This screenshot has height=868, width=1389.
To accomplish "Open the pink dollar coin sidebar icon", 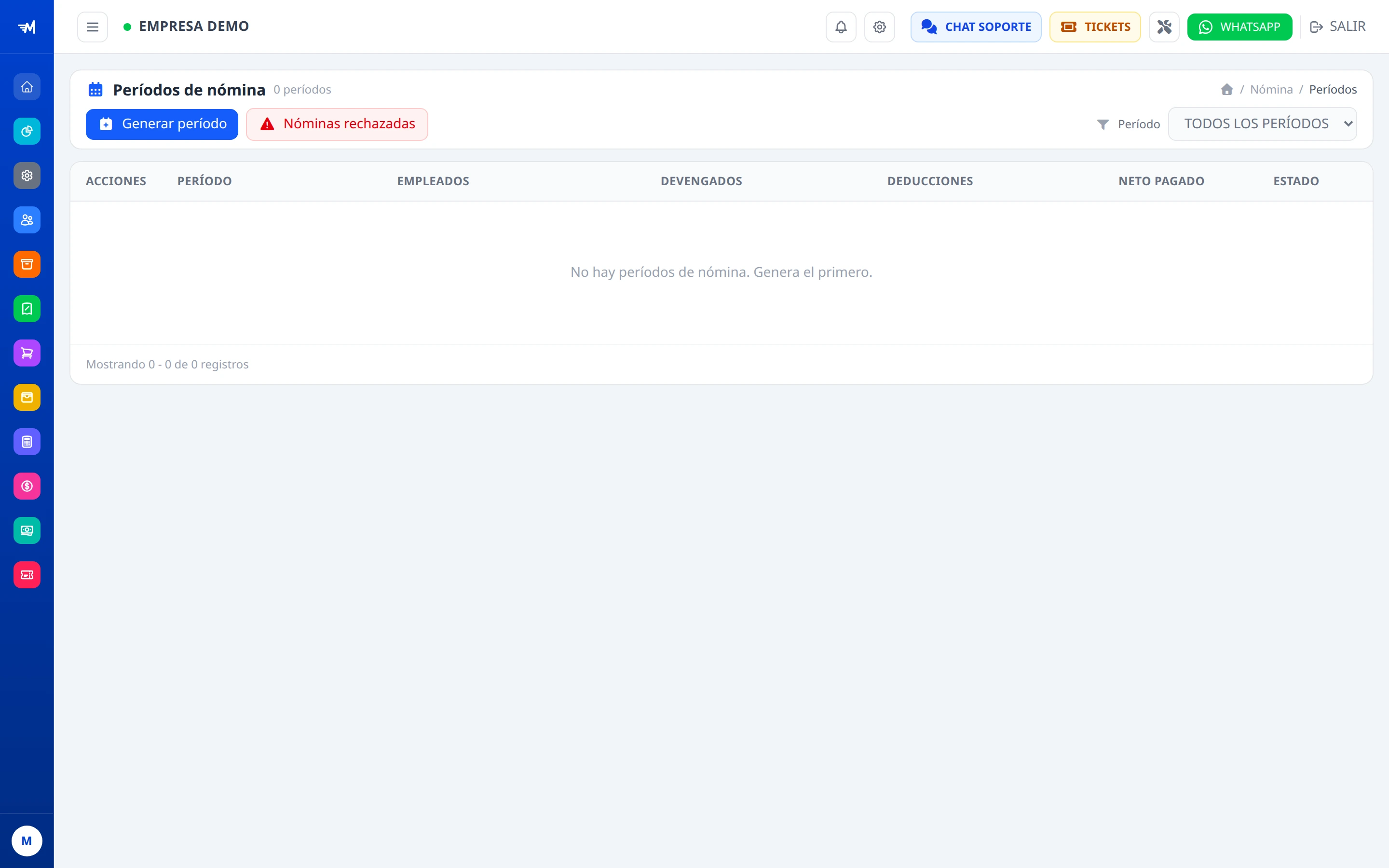I will click(x=27, y=486).
